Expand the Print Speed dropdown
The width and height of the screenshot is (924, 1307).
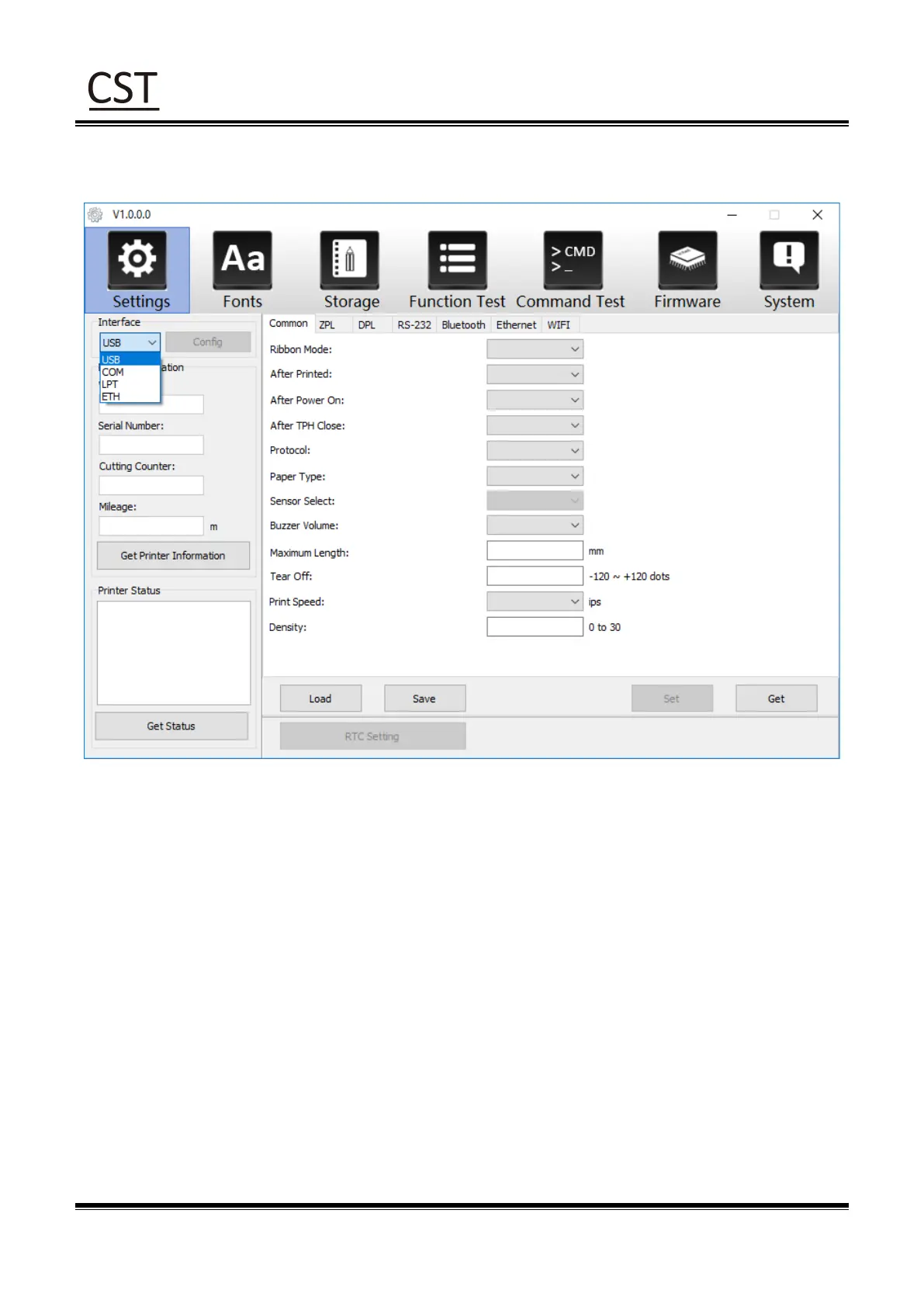535,601
